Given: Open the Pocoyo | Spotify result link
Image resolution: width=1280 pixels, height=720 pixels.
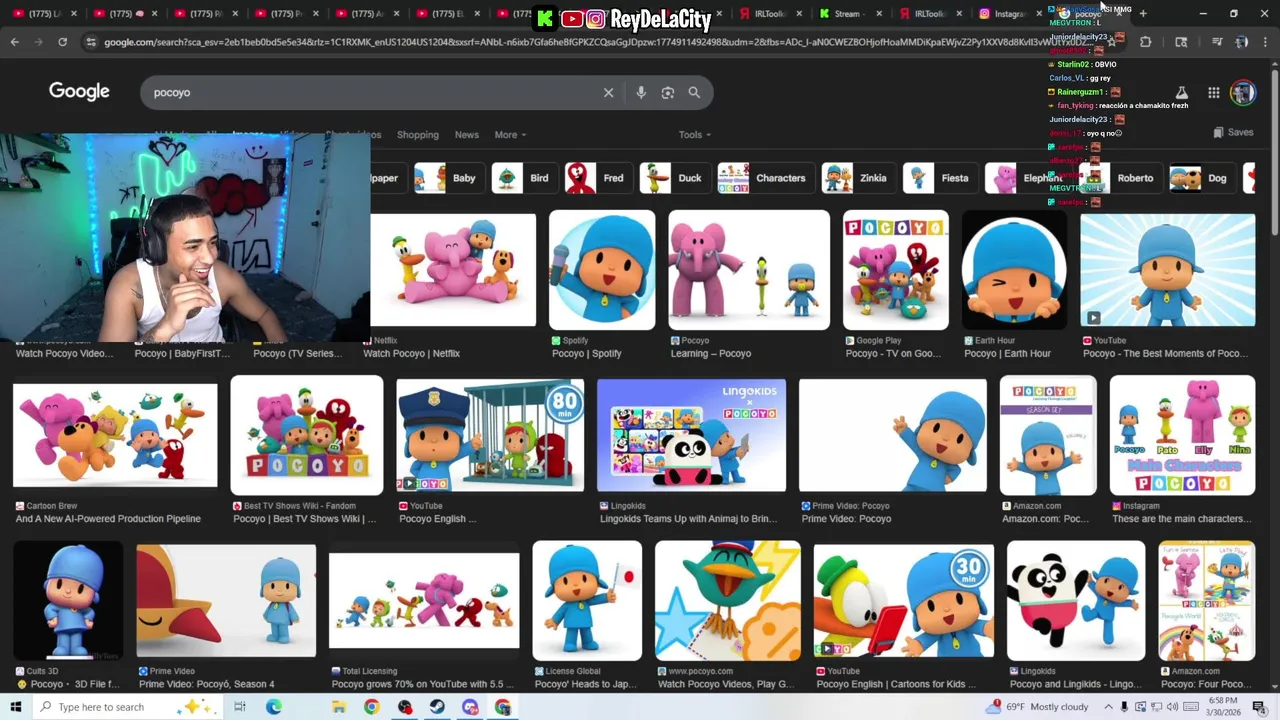Looking at the screenshot, I should (587, 353).
